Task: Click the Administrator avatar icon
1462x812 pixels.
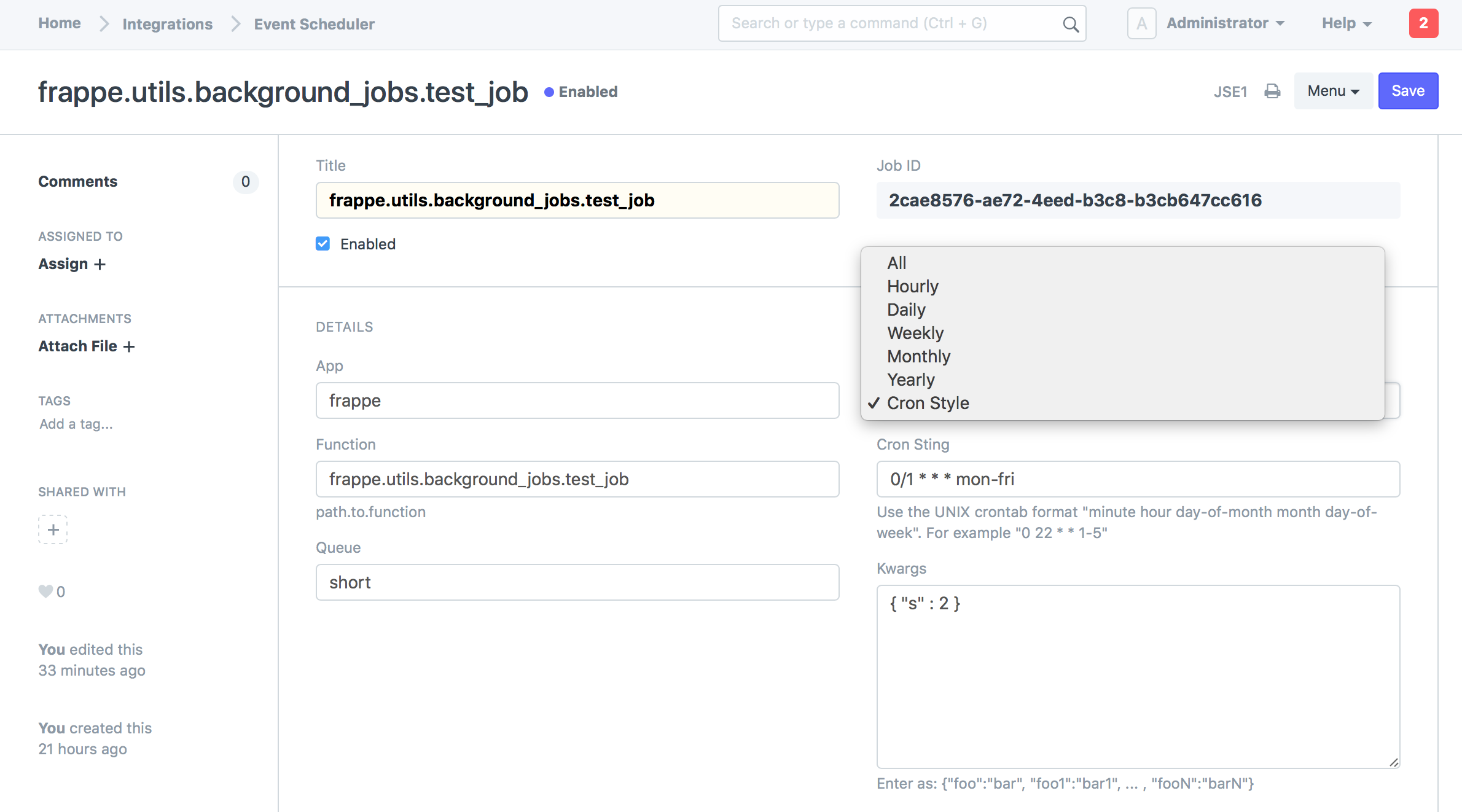Action: pyautogui.click(x=1141, y=23)
